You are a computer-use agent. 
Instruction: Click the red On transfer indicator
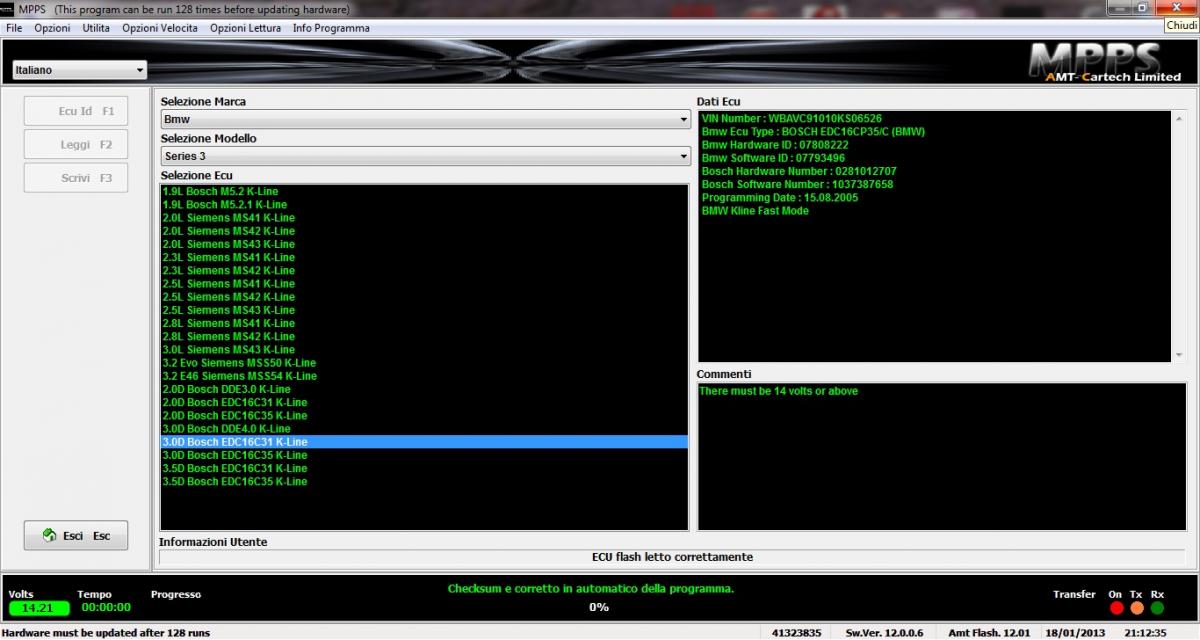[1116, 607]
